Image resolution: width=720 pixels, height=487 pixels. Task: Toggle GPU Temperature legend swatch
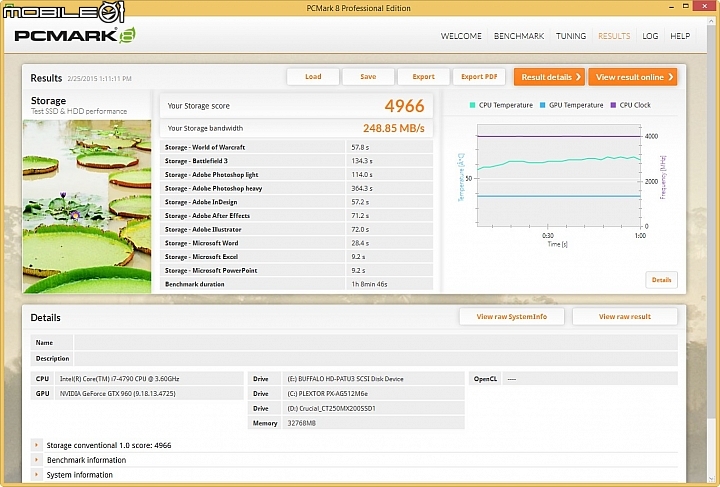click(542, 105)
